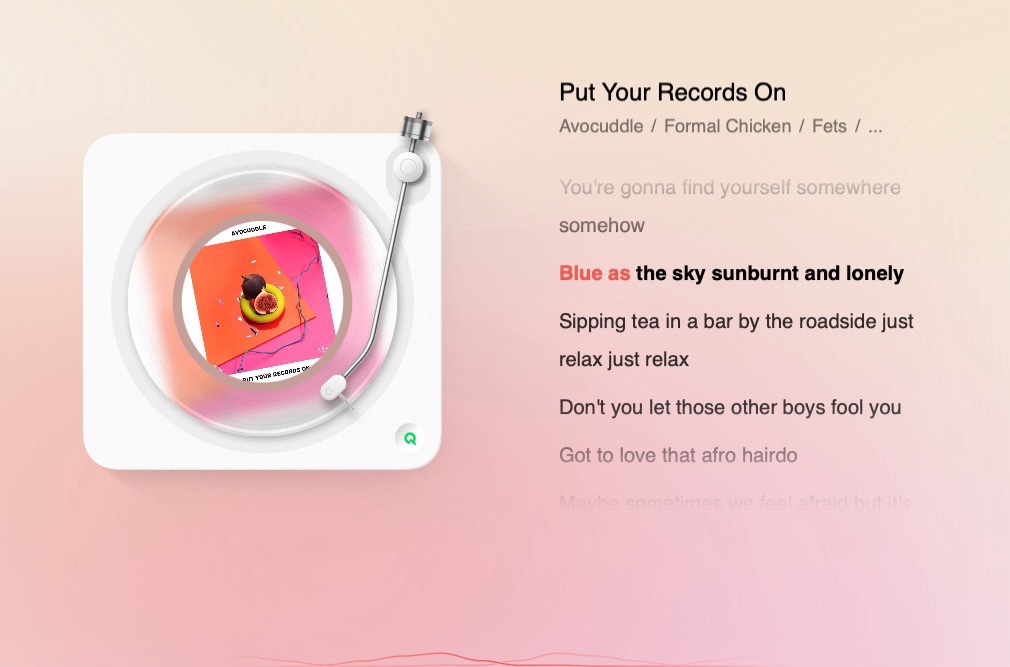Click the round tonearm pivot knob
This screenshot has height=667, width=1010.
(x=408, y=167)
